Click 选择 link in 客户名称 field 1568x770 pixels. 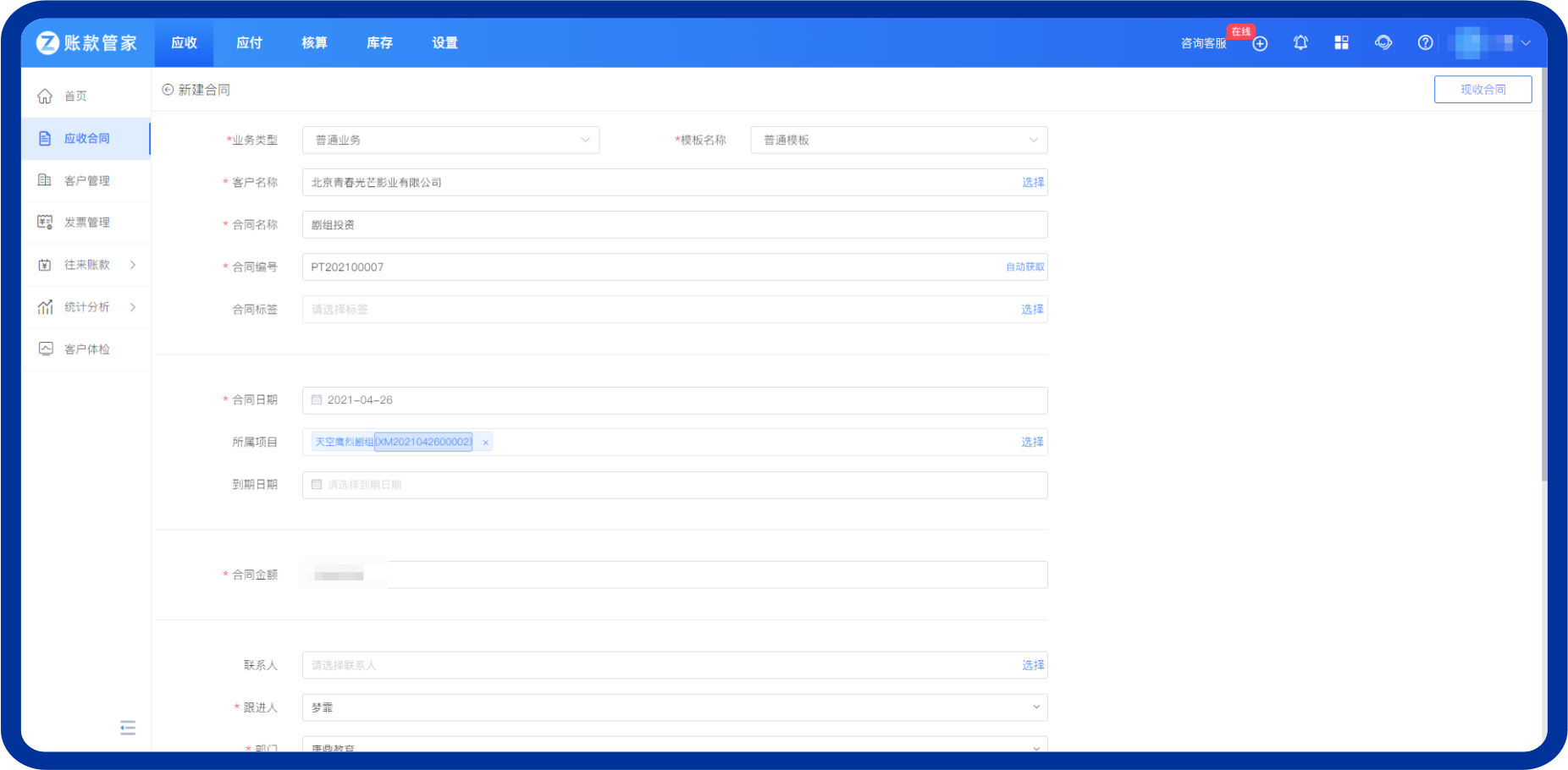click(x=1033, y=182)
